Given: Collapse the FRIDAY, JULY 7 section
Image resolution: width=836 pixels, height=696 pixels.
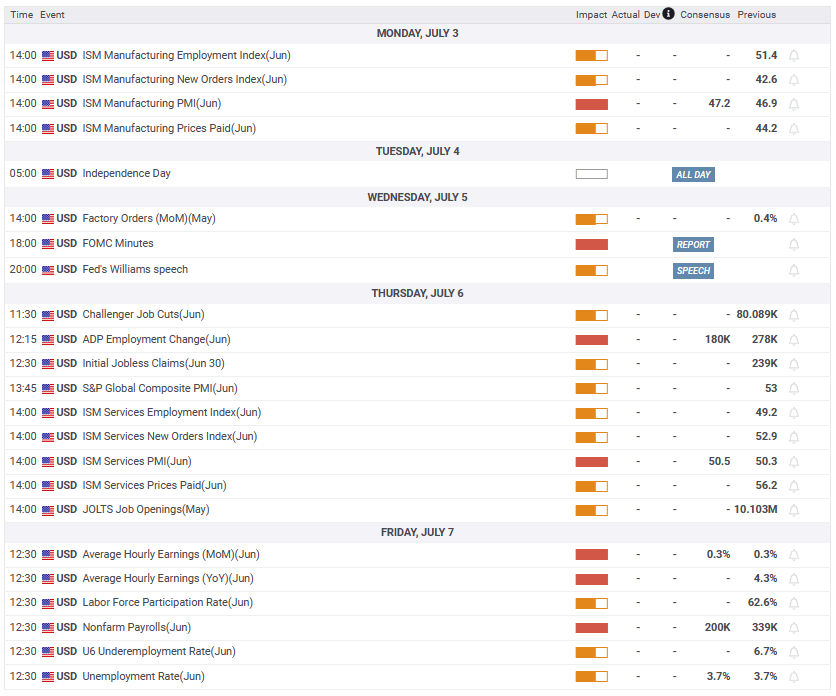Looking at the screenshot, I should click(417, 531).
